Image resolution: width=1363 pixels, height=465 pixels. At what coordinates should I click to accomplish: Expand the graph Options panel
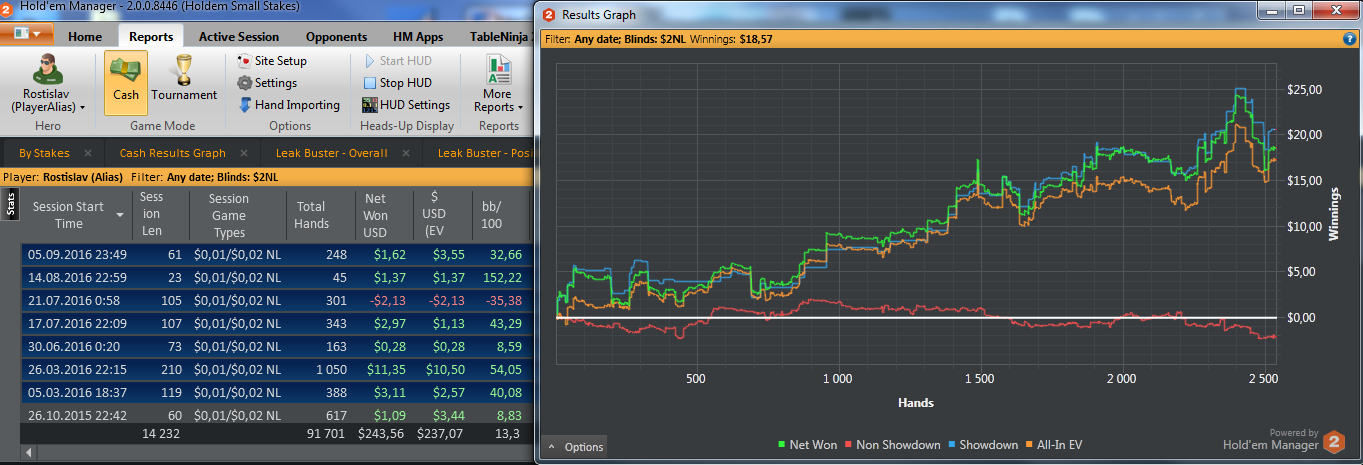click(575, 447)
